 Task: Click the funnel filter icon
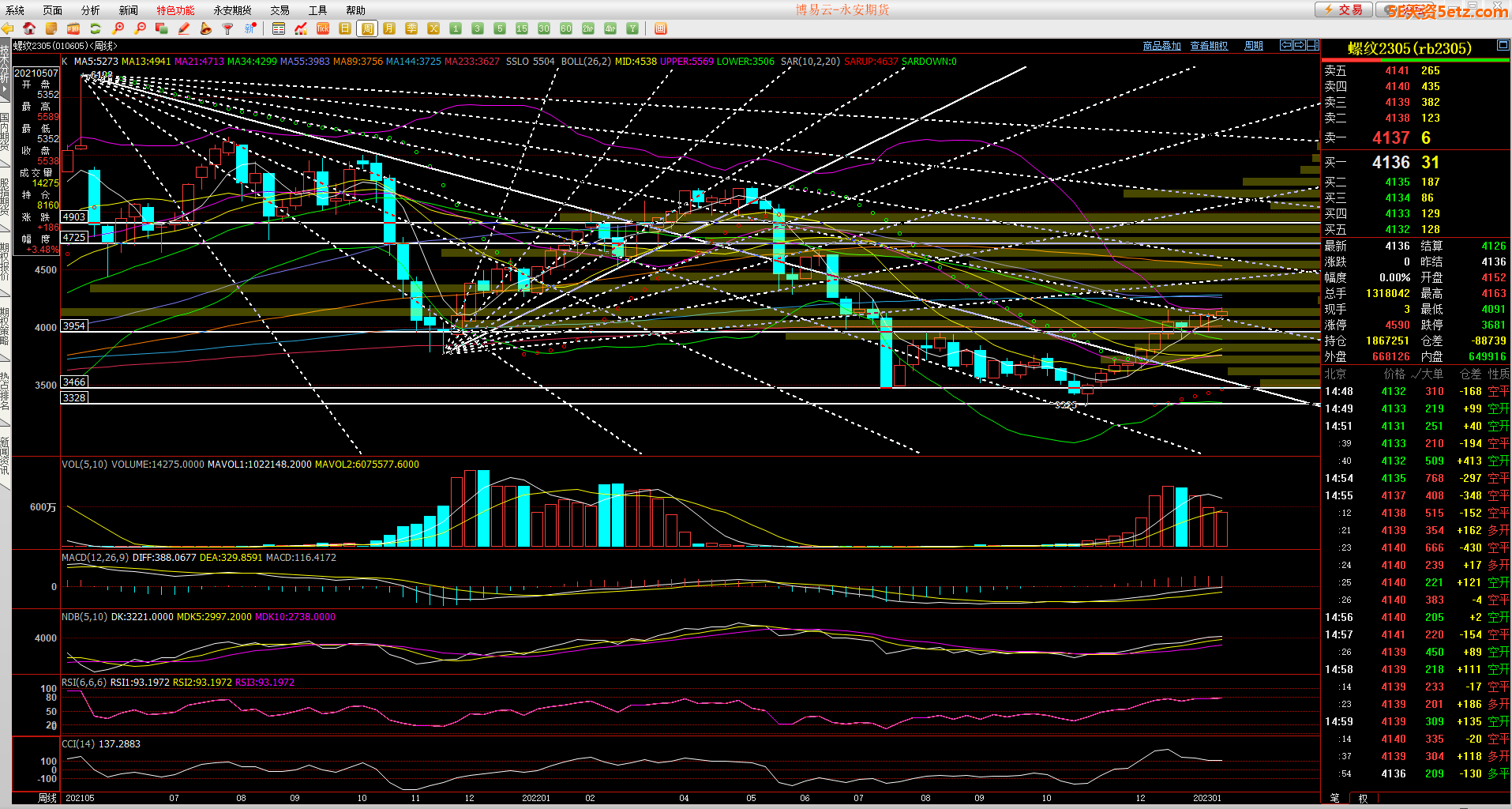point(227,28)
